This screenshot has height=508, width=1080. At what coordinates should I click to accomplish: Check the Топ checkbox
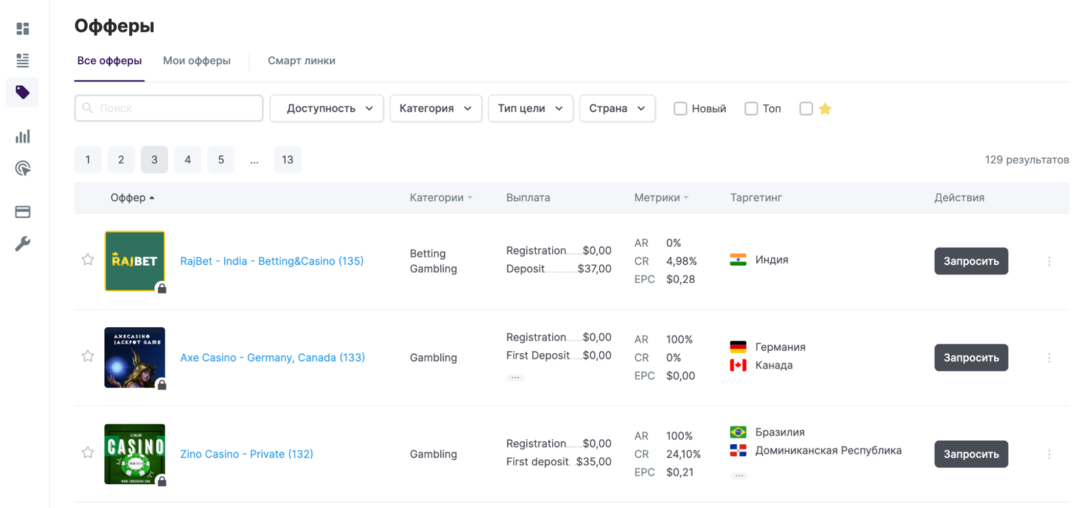(751, 109)
